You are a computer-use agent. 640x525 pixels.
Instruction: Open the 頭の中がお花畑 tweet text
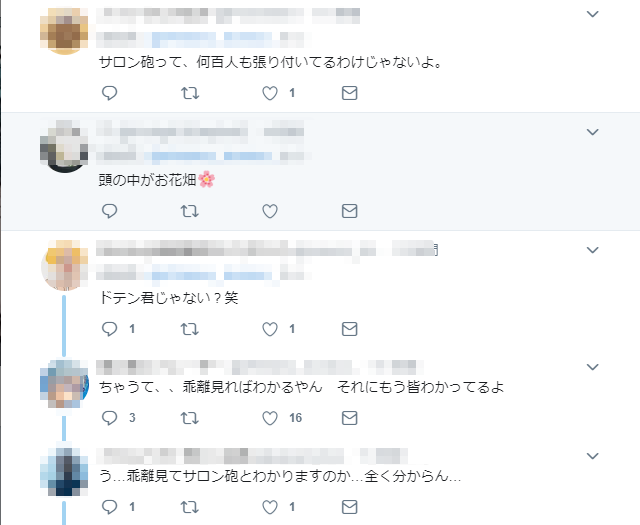[157, 179]
